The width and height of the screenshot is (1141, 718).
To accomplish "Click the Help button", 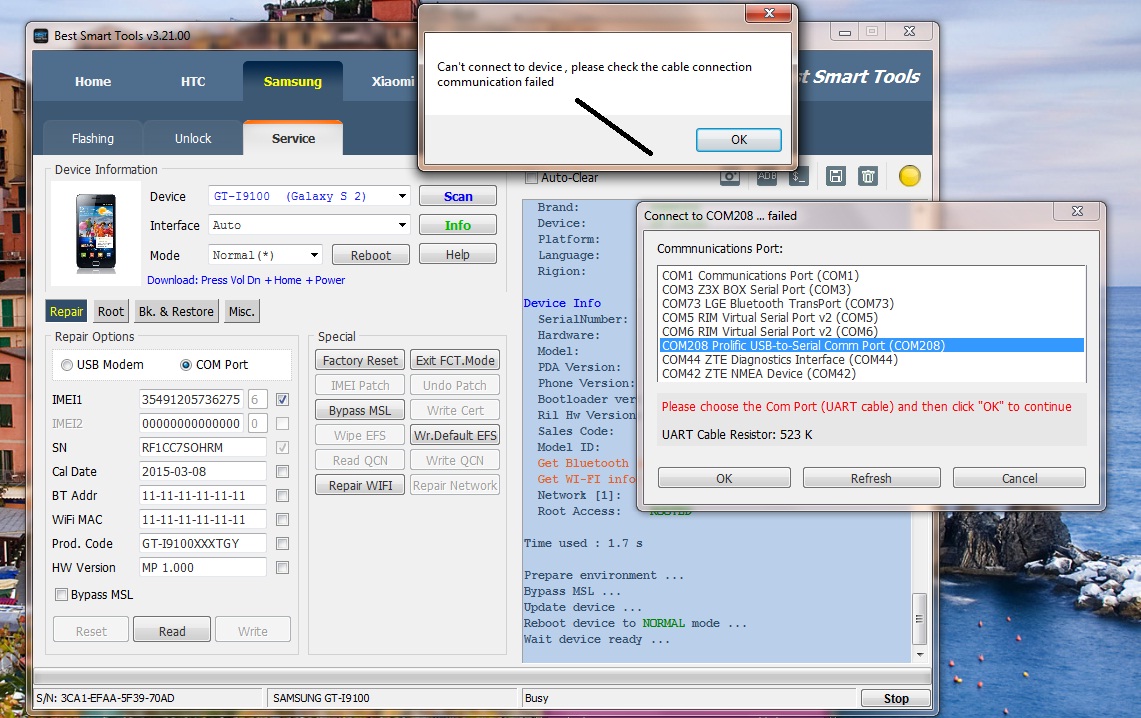I will [x=458, y=255].
